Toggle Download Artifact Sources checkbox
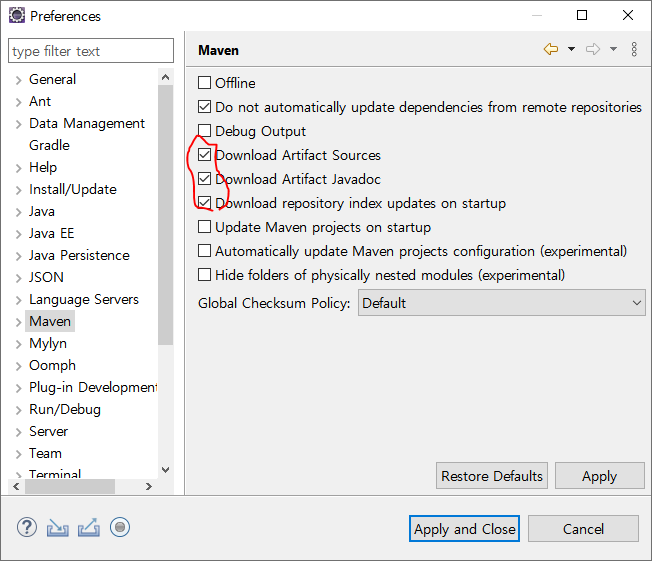The image size is (652, 561). tap(204, 155)
